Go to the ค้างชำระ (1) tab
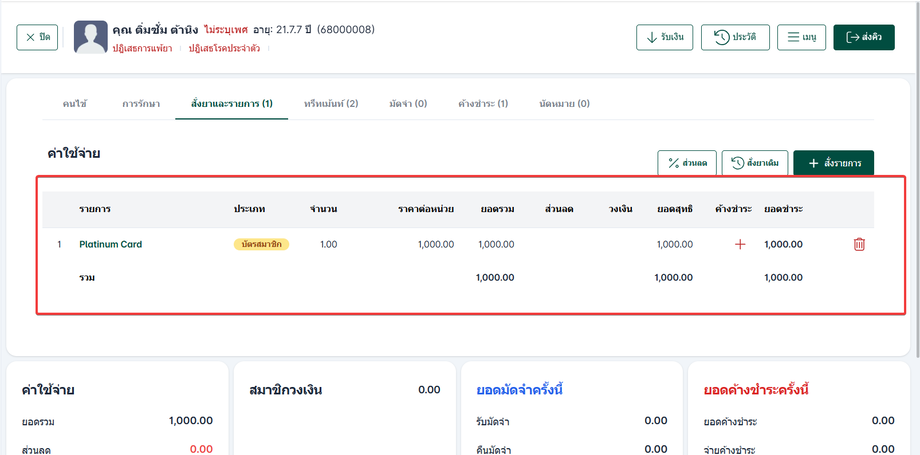Viewport: 920px width, 455px height. coord(483,104)
